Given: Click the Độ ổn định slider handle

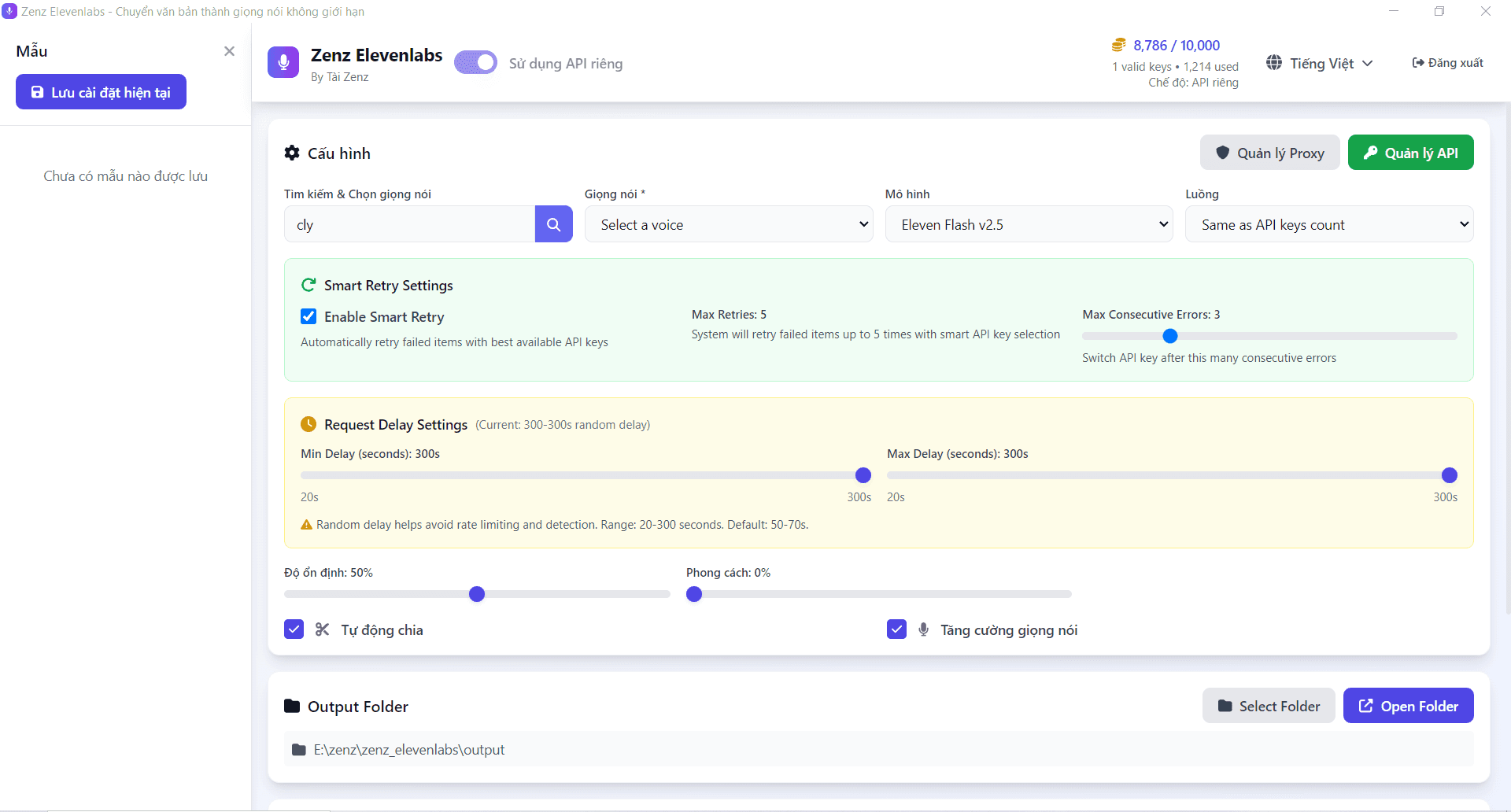Looking at the screenshot, I should pyautogui.click(x=477, y=594).
